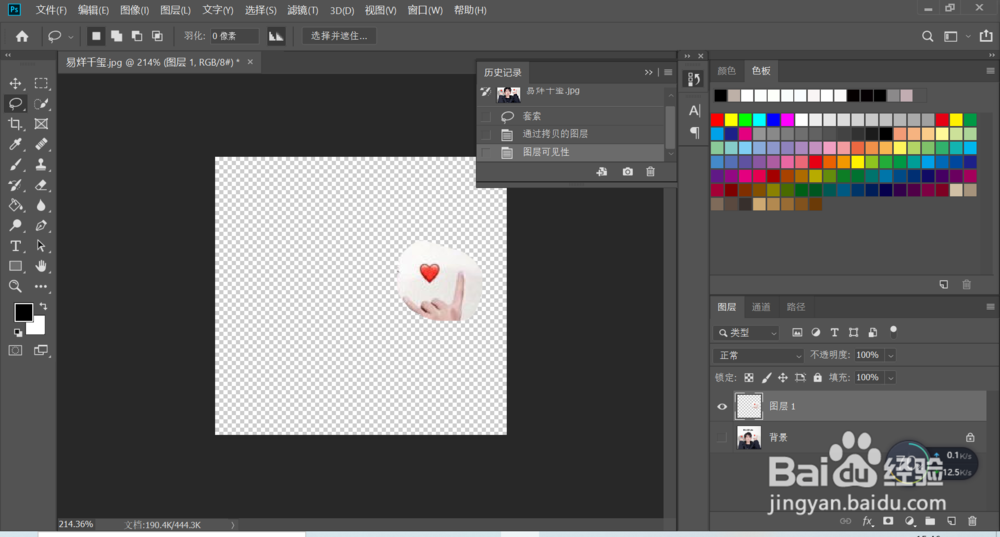Open the fill 填充 dropdown arrow
Viewport: 1000px width, 537px height.
click(x=890, y=378)
